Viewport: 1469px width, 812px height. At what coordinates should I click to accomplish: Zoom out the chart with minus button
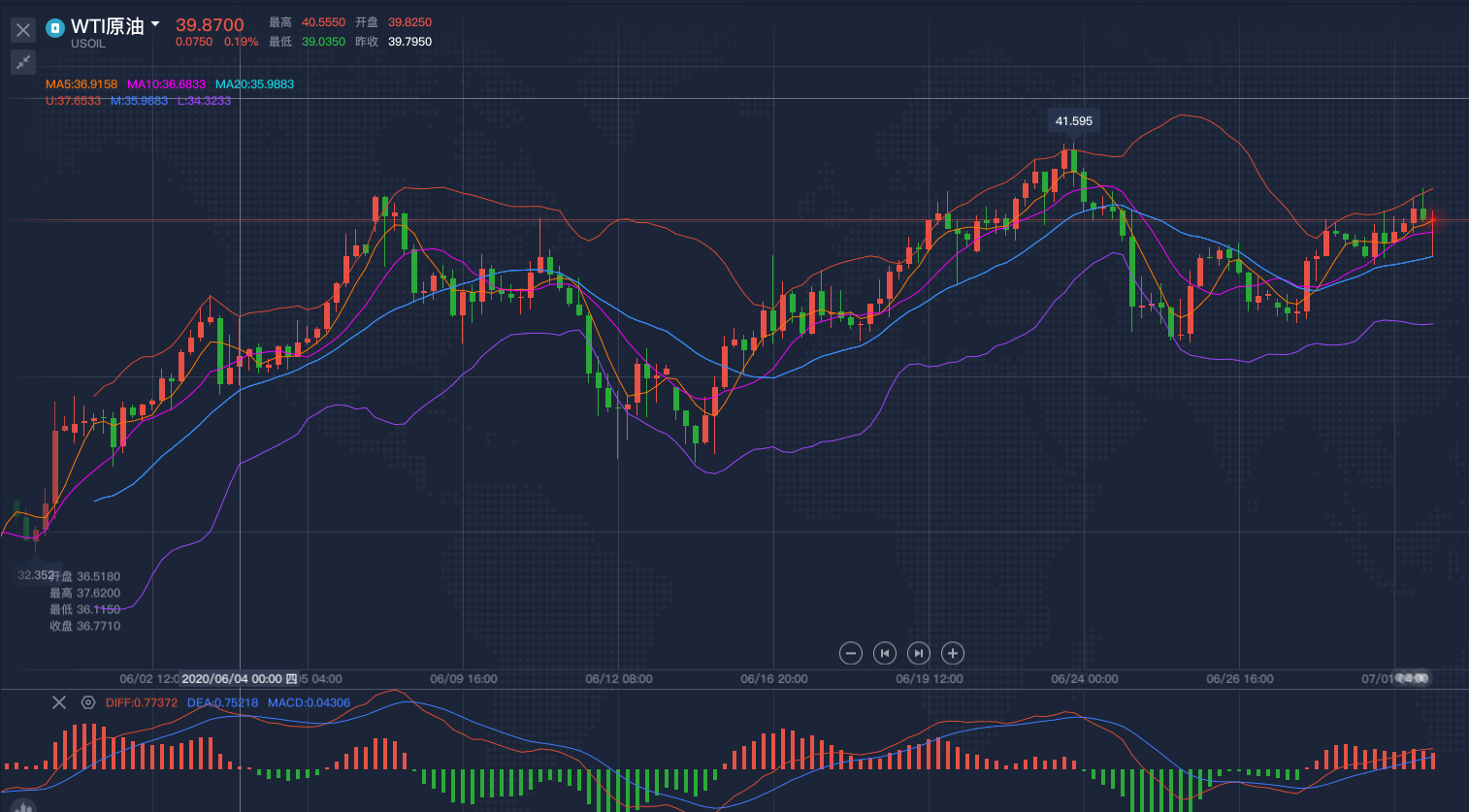tap(850, 653)
